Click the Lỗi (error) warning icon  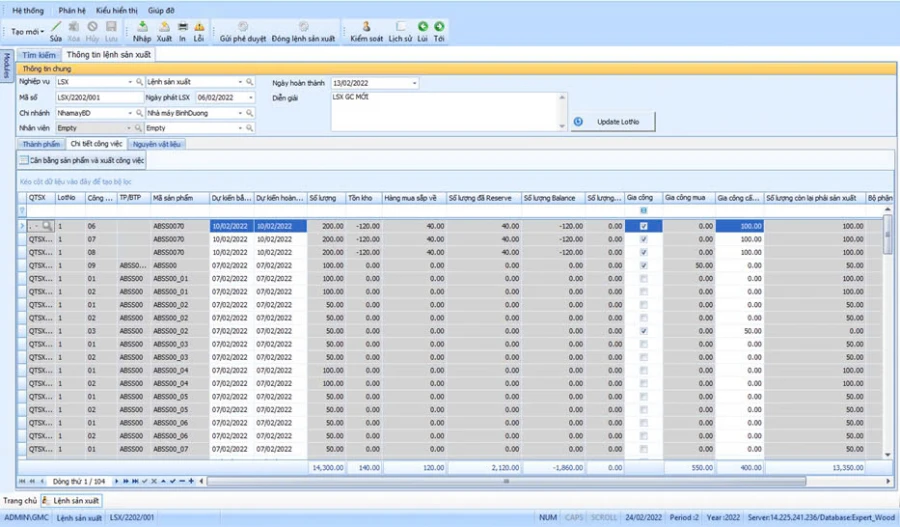coord(199,27)
